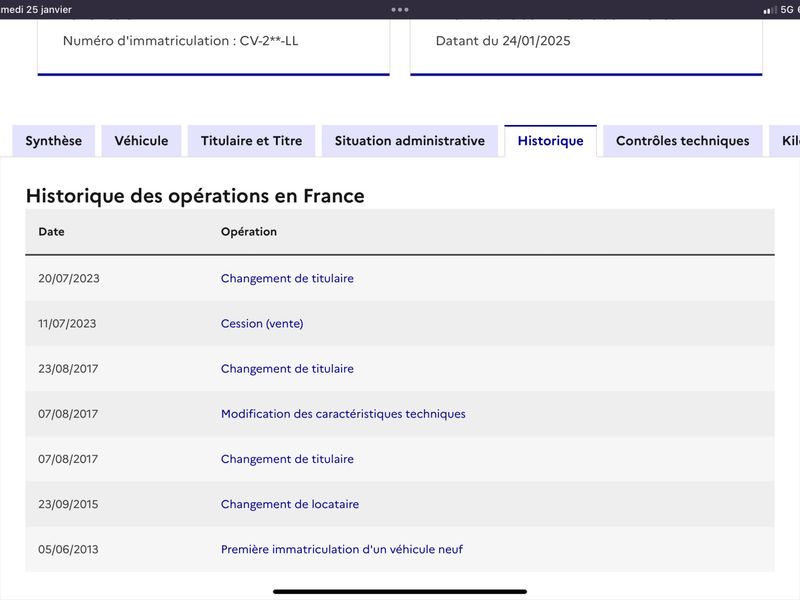Switch to Contrôles techniques tab

pyautogui.click(x=683, y=141)
